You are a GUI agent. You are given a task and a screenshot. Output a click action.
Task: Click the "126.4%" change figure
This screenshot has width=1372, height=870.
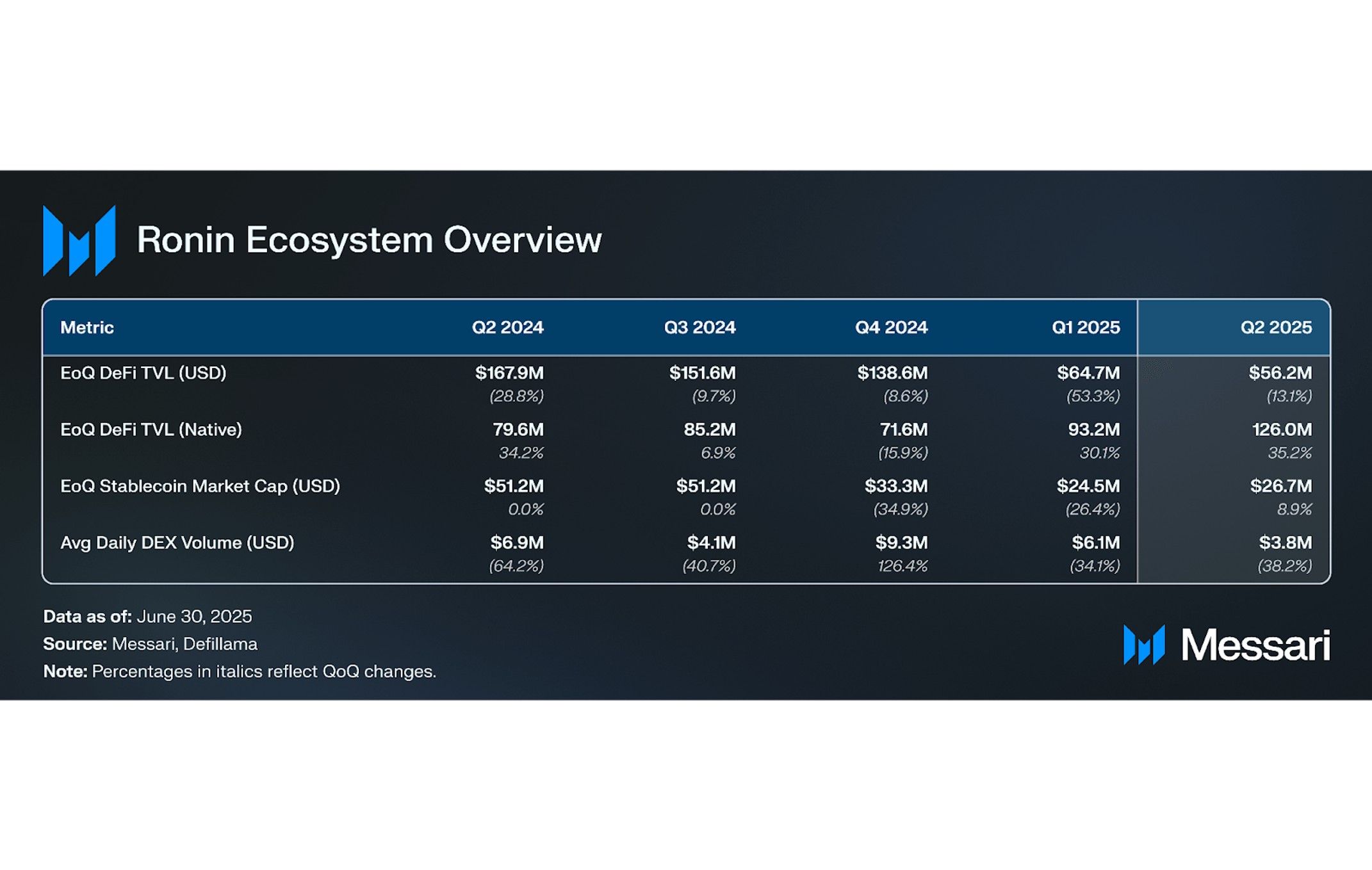(x=902, y=567)
